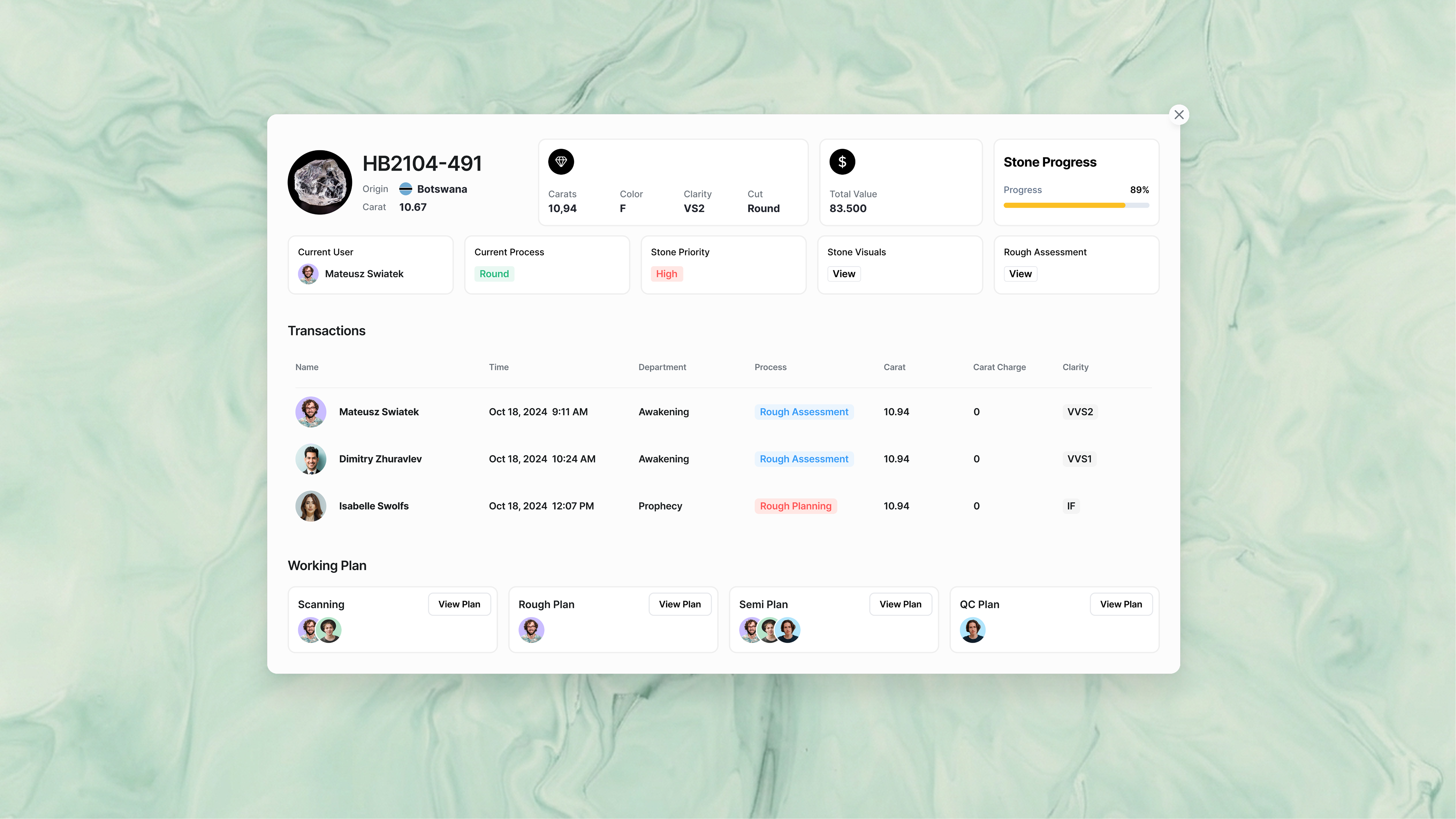Click View Plan for Scanning
Image resolution: width=1456 pixels, height=819 pixels.
pos(459,604)
